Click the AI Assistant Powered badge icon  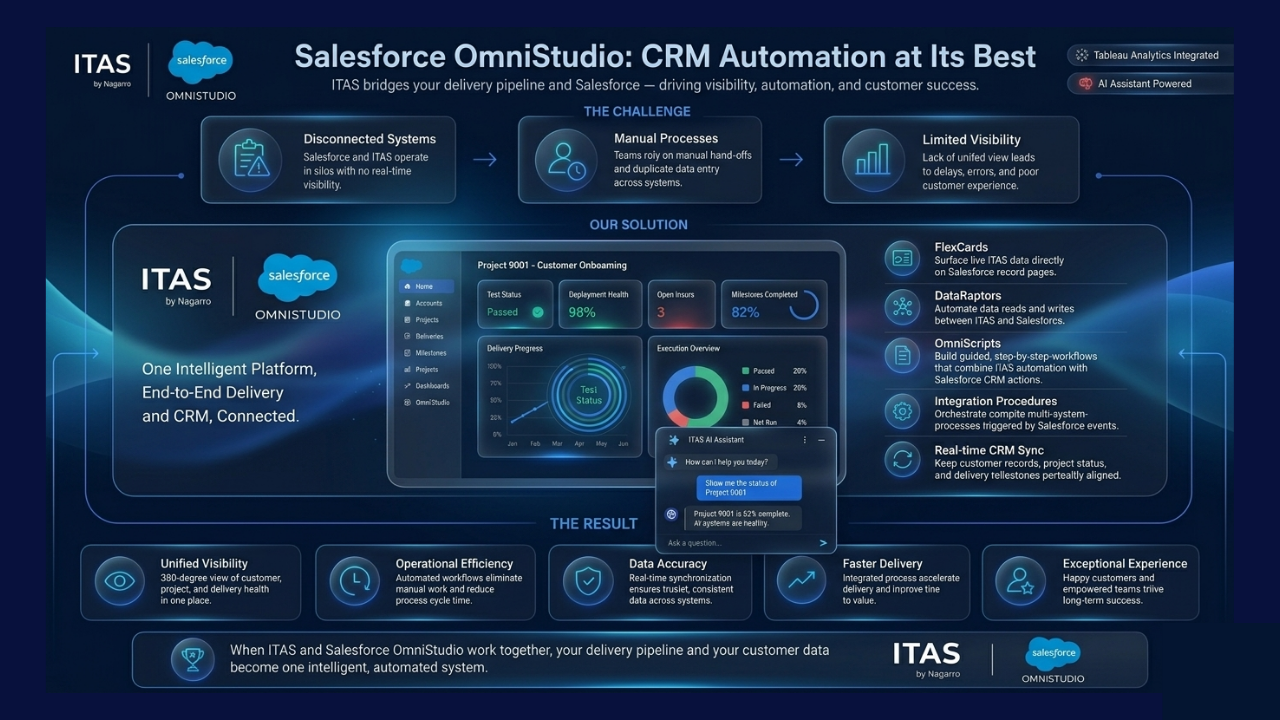pyautogui.click(x=1086, y=84)
